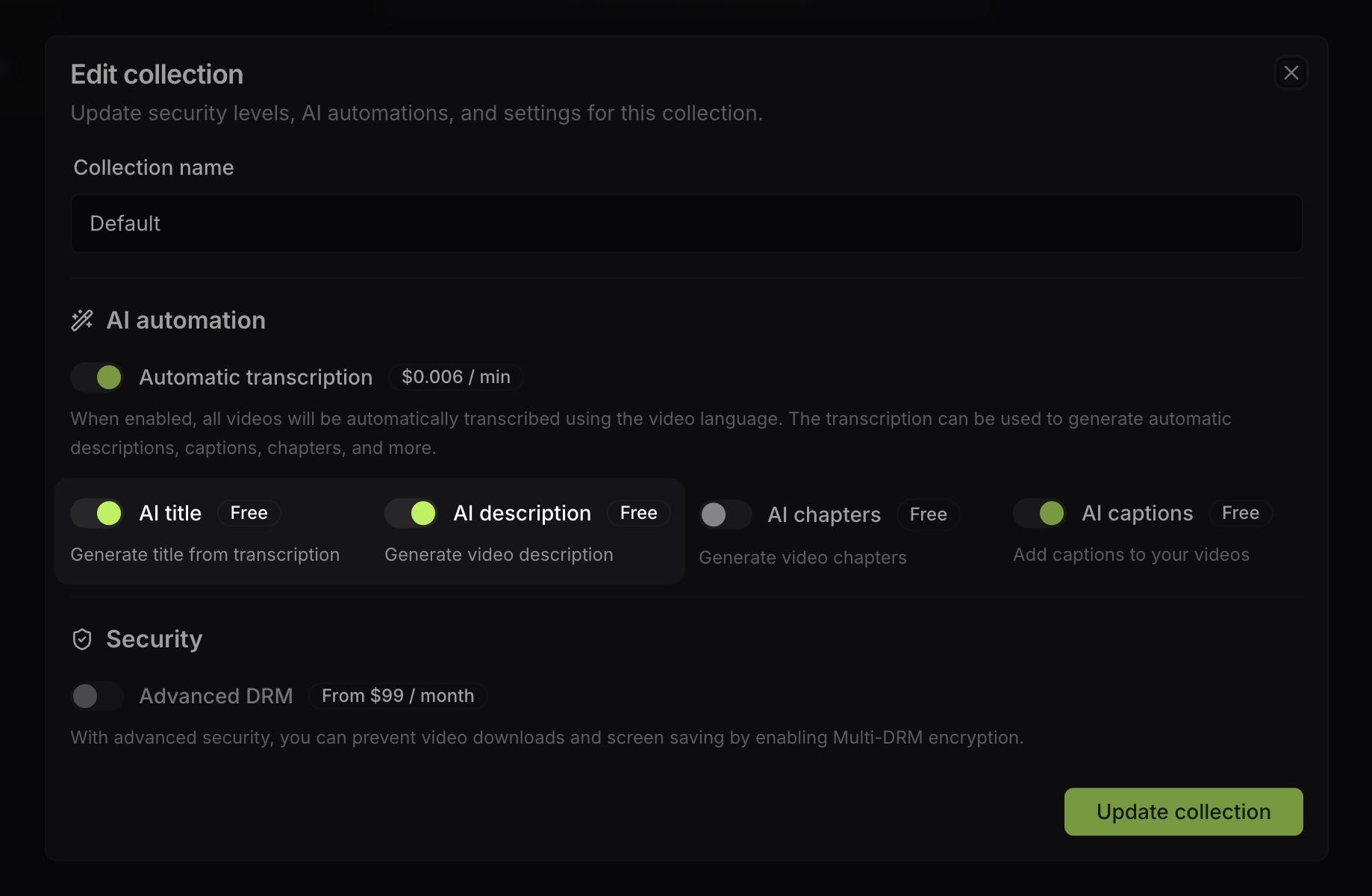Click the $0.006 / min price badge
Image resolution: width=1372 pixels, height=896 pixels.
pos(456,377)
